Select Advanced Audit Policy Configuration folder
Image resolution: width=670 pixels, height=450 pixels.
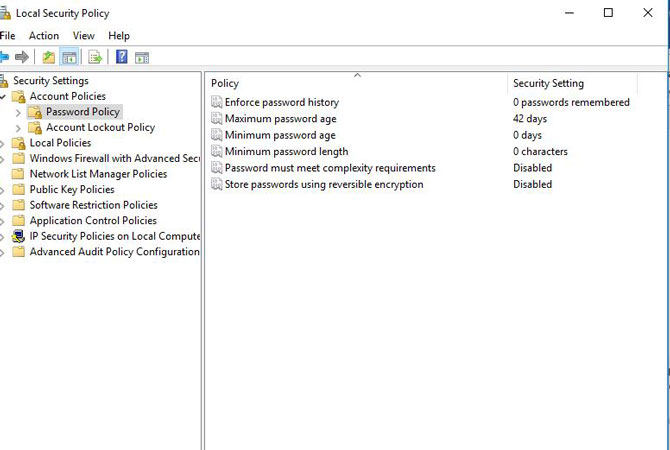(x=115, y=252)
